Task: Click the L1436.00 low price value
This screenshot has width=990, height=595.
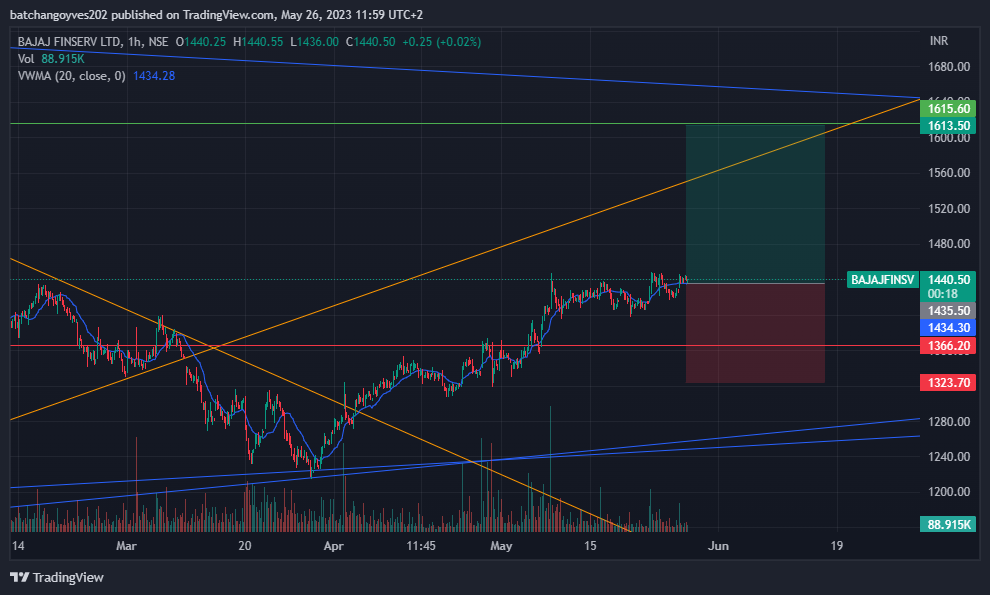Action: 314,42
